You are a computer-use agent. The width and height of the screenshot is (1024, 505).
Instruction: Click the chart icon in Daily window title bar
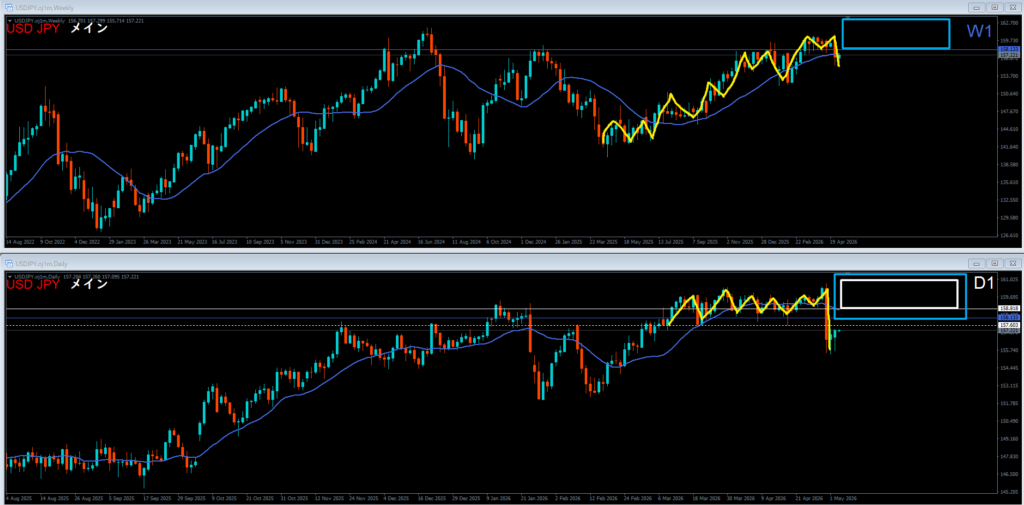8,263
